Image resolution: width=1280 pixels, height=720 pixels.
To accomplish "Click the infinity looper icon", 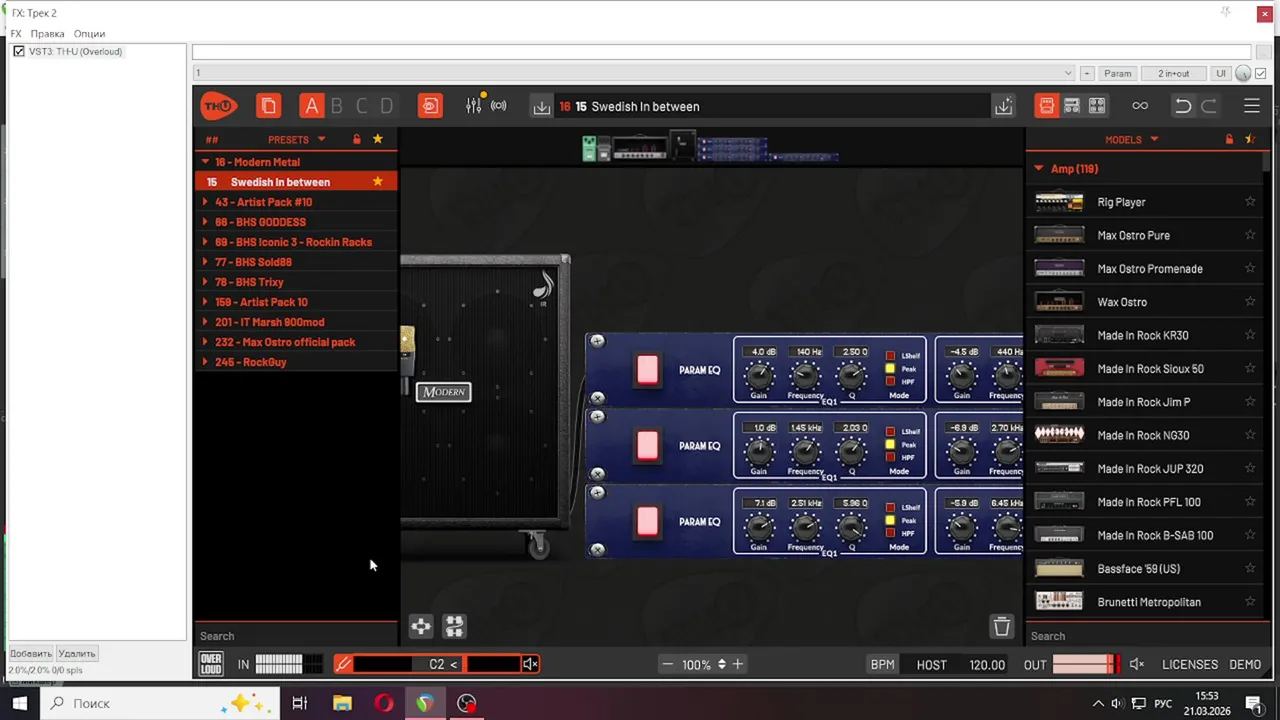I will pos(1140,106).
